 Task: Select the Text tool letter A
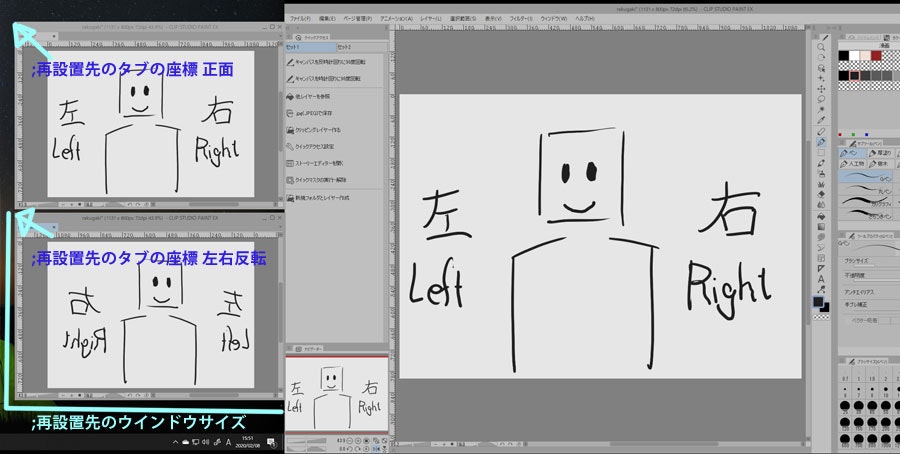tap(821, 278)
